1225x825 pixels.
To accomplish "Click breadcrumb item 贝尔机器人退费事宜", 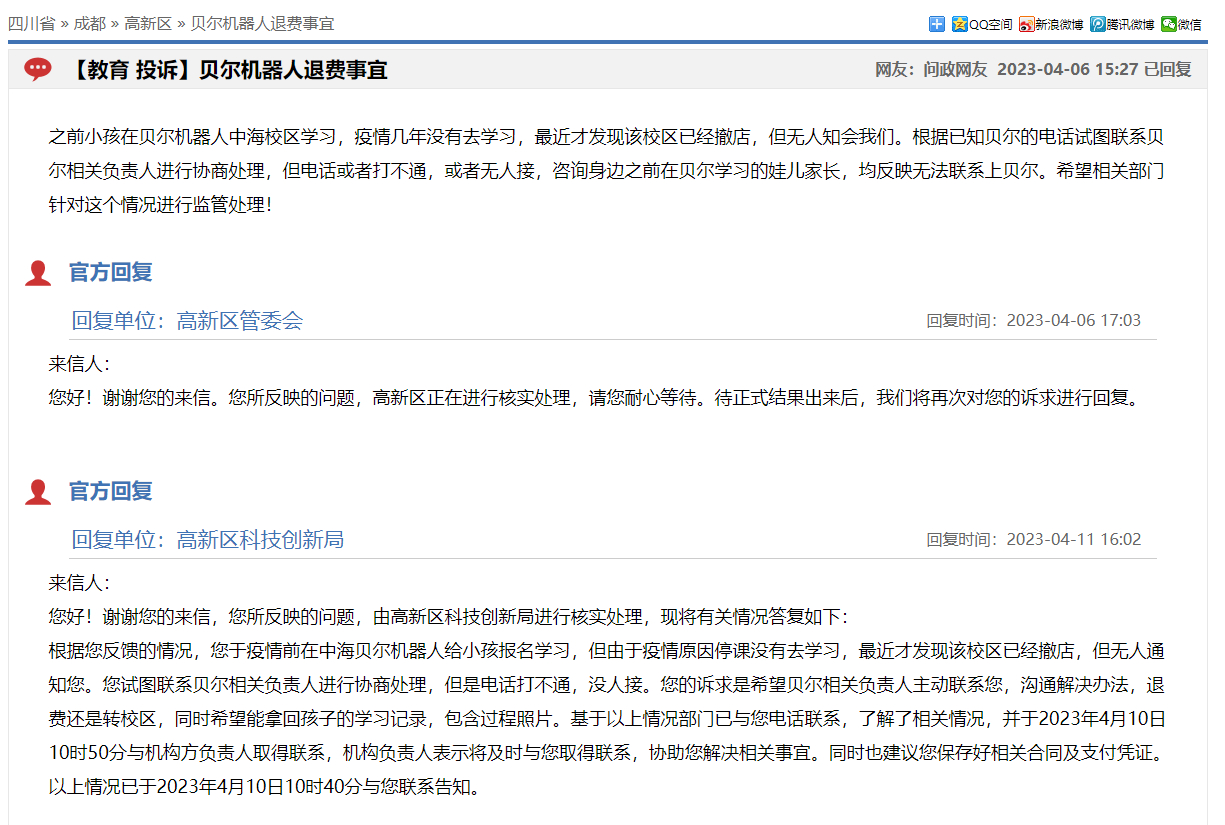I will (x=262, y=23).
